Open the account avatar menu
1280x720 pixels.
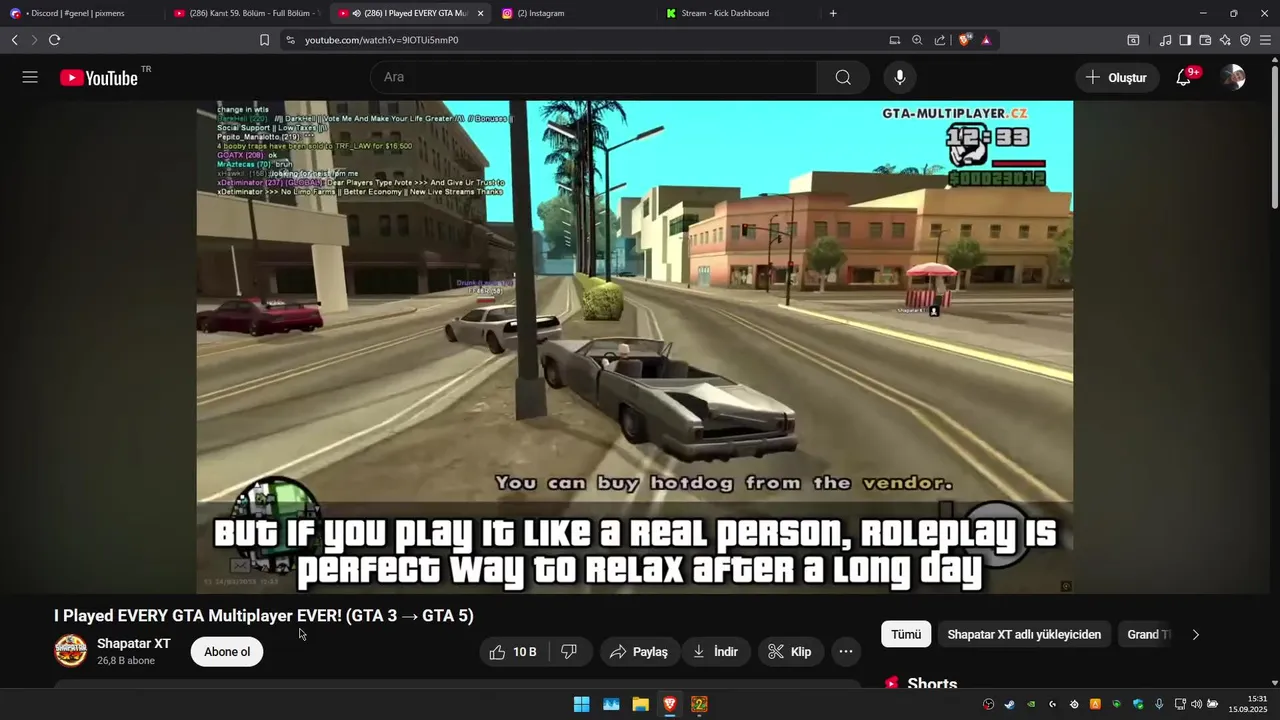(x=1233, y=77)
